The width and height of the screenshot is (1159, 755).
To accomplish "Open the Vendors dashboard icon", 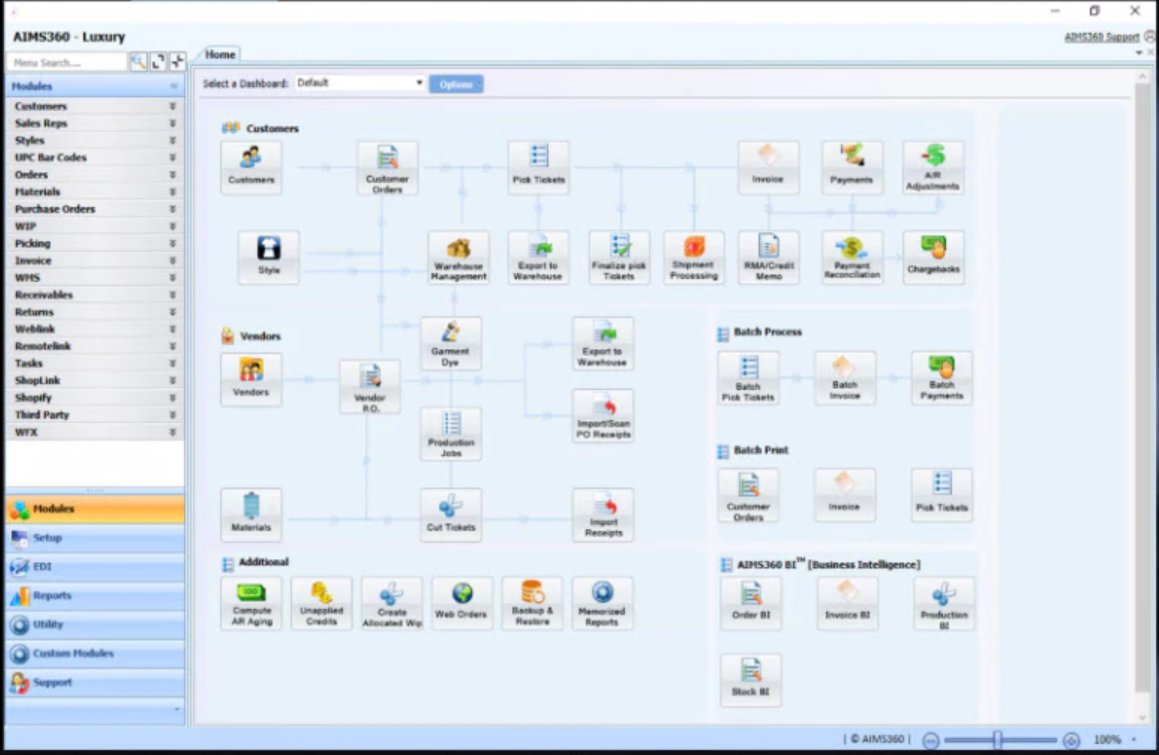I will pyautogui.click(x=251, y=379).
